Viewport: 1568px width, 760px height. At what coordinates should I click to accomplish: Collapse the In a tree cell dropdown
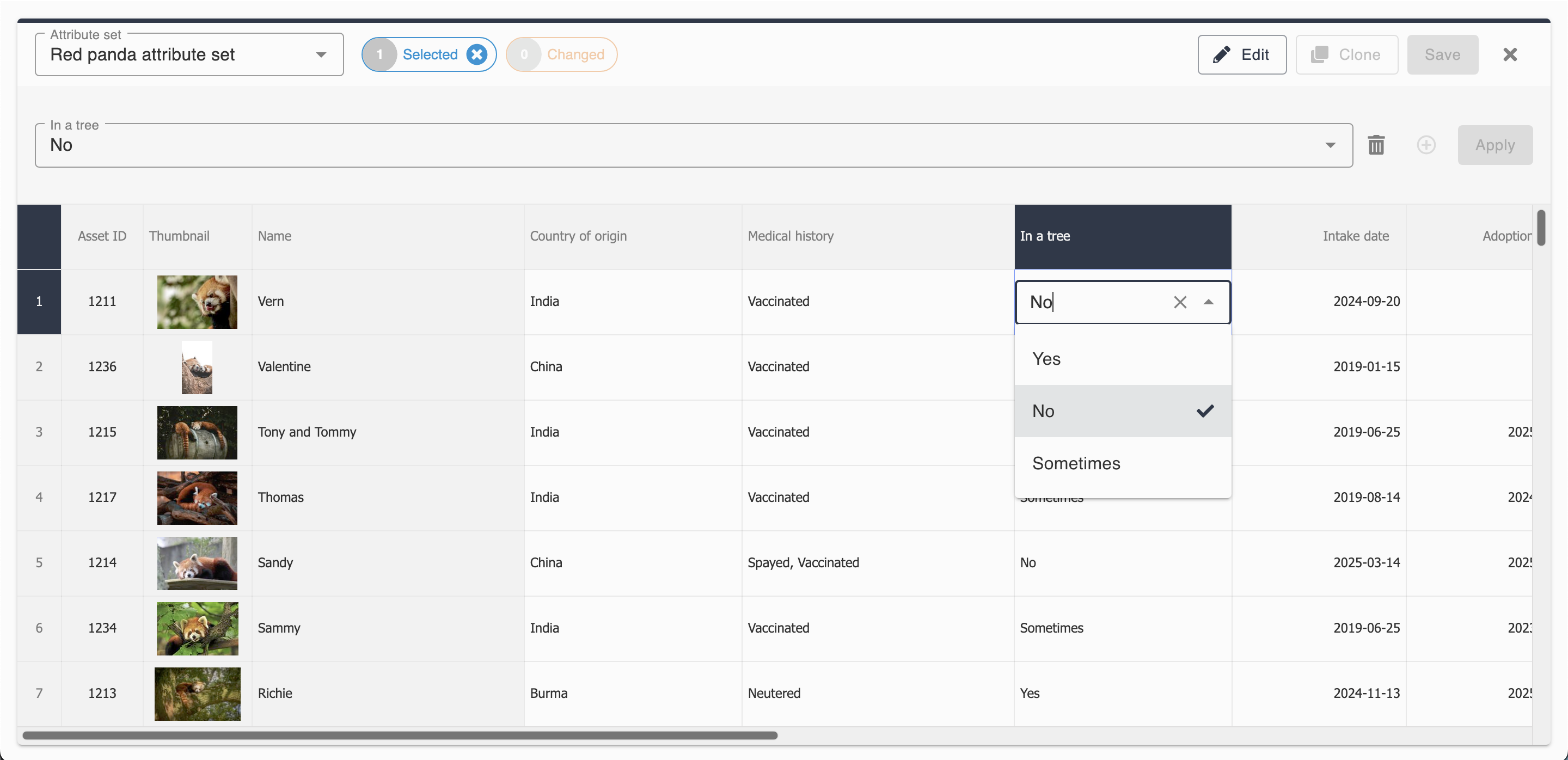[1208, 302]
